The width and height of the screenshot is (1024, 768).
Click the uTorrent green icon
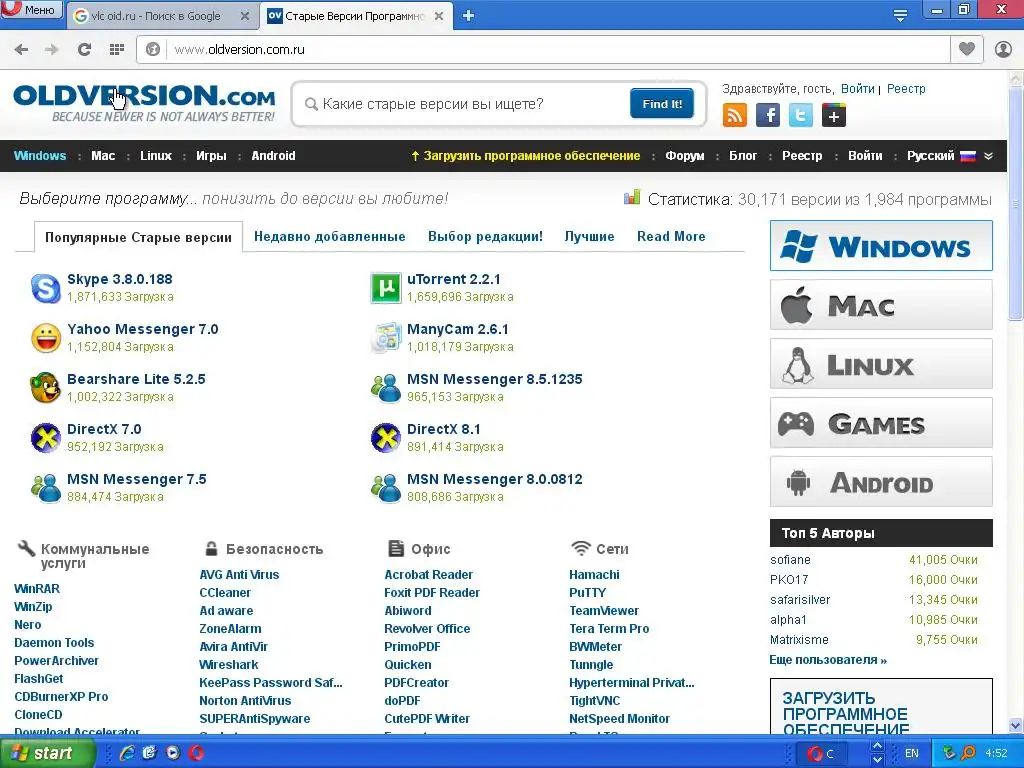coord(386,288)
